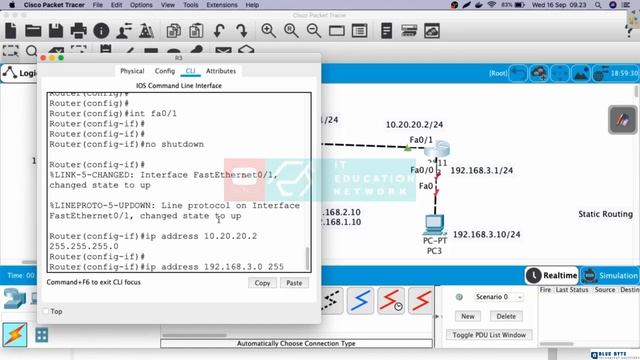The image size is (640, 360).
Task: Open the Physical tab in R3 window
Action: (x=132, y=71)
